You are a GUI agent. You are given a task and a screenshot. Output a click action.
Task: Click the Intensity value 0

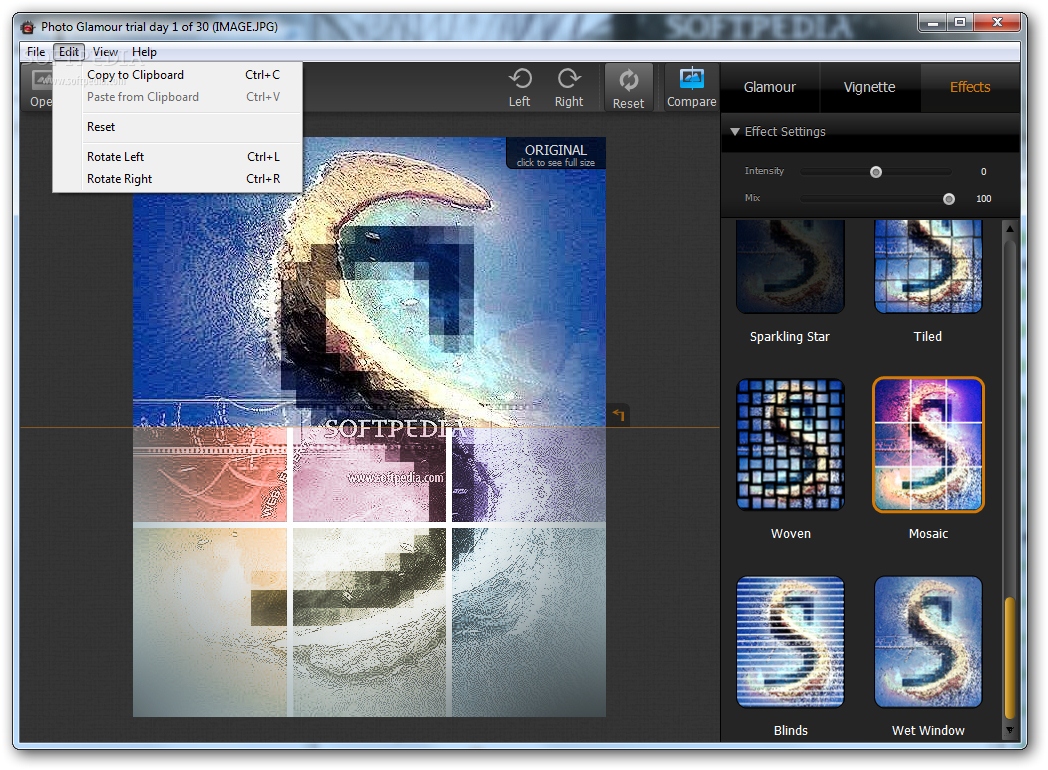(x=983, y=172)
